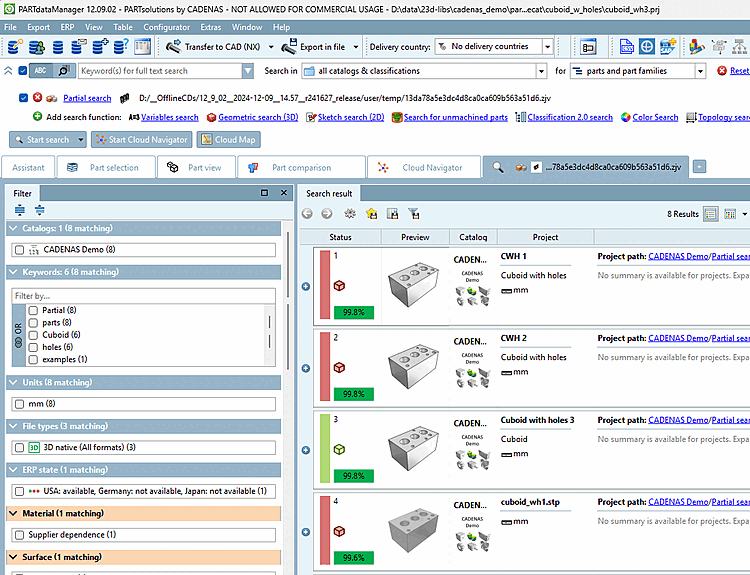Remove Partial search with red X icon
The width and height of the screenshot is (750, 575).
[37, 98]
